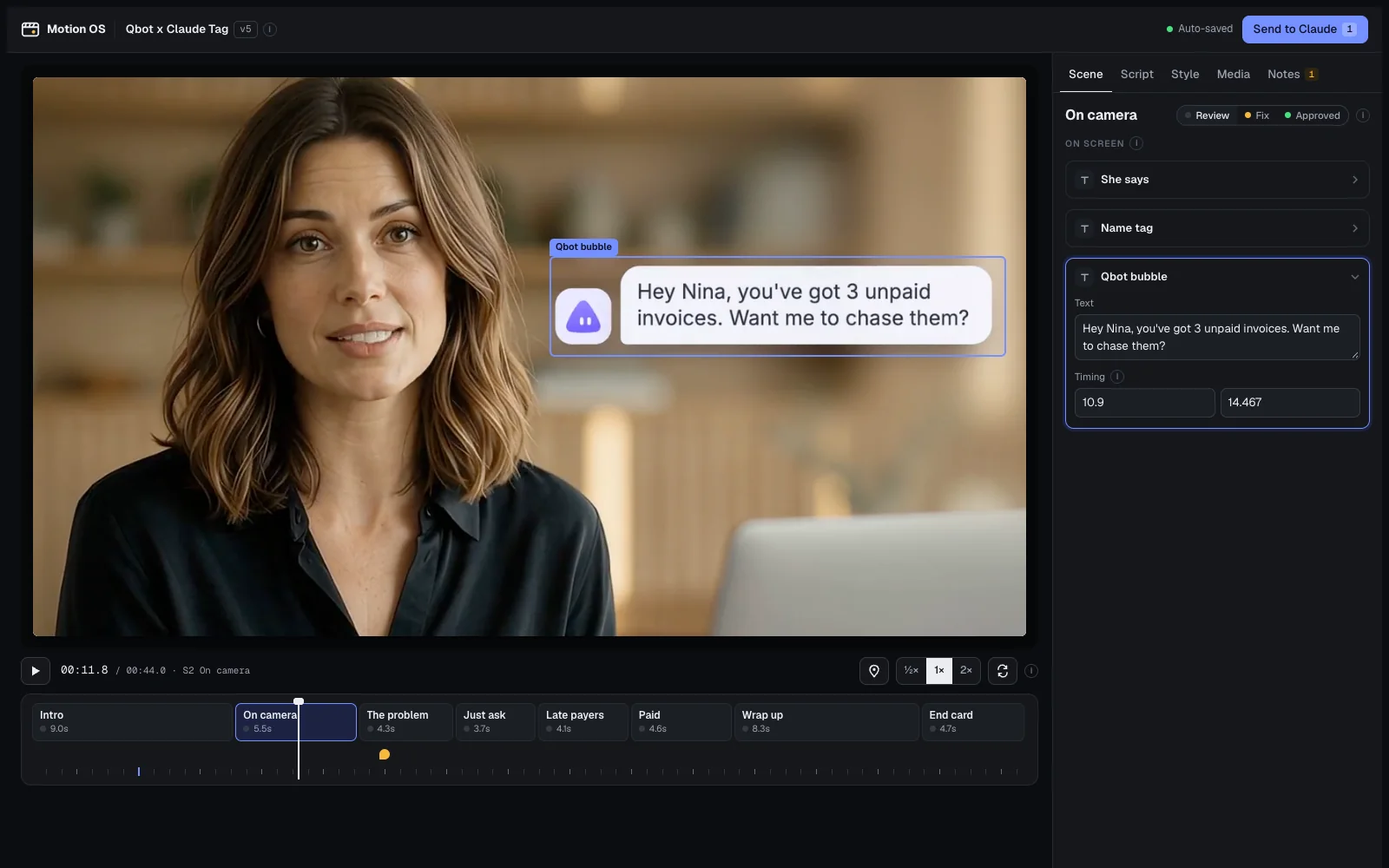Select The problem scene clip
1389x868 pixels.
pos(405,722)
